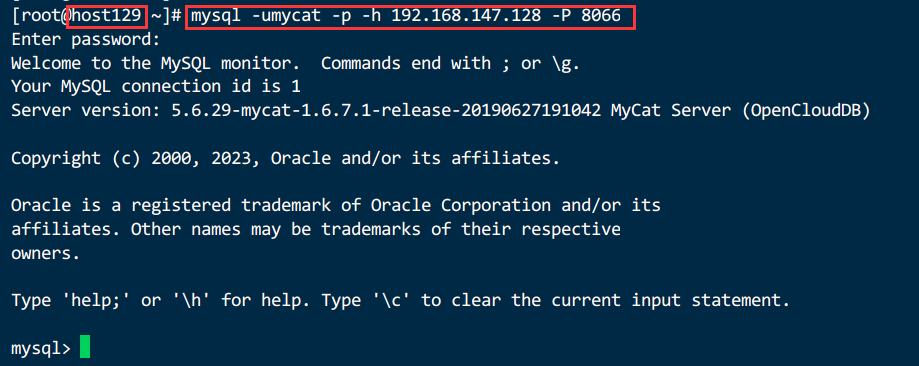Click the port number 8066

pyautogui.click(x=601, y=16)
